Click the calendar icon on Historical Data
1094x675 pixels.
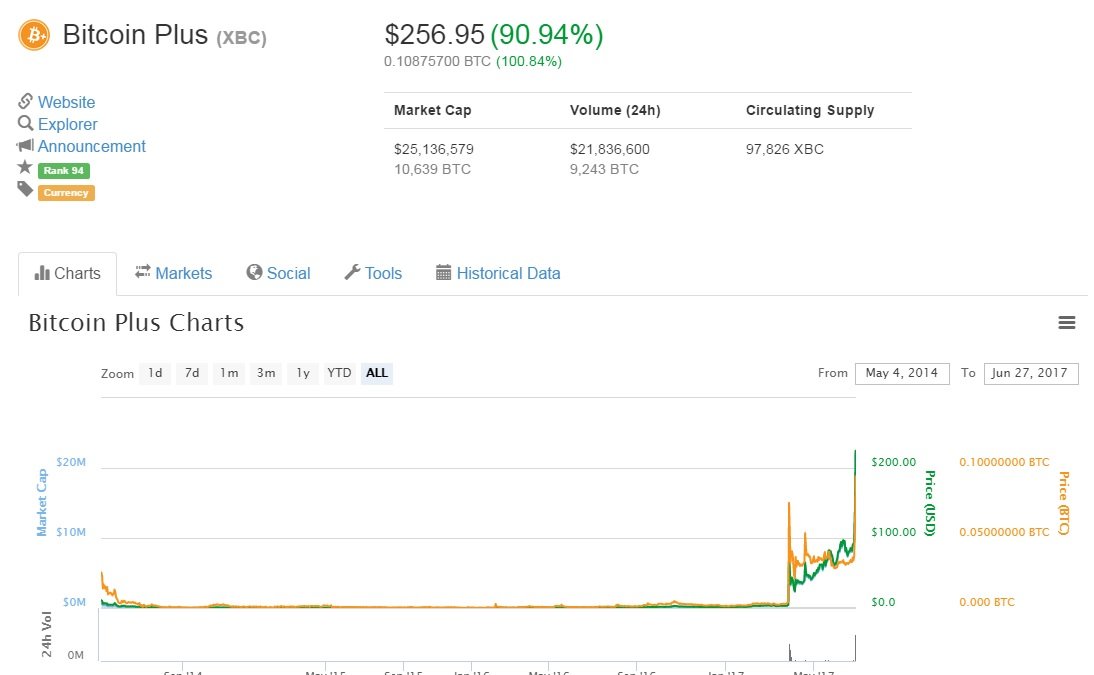(x=444, y=272)
